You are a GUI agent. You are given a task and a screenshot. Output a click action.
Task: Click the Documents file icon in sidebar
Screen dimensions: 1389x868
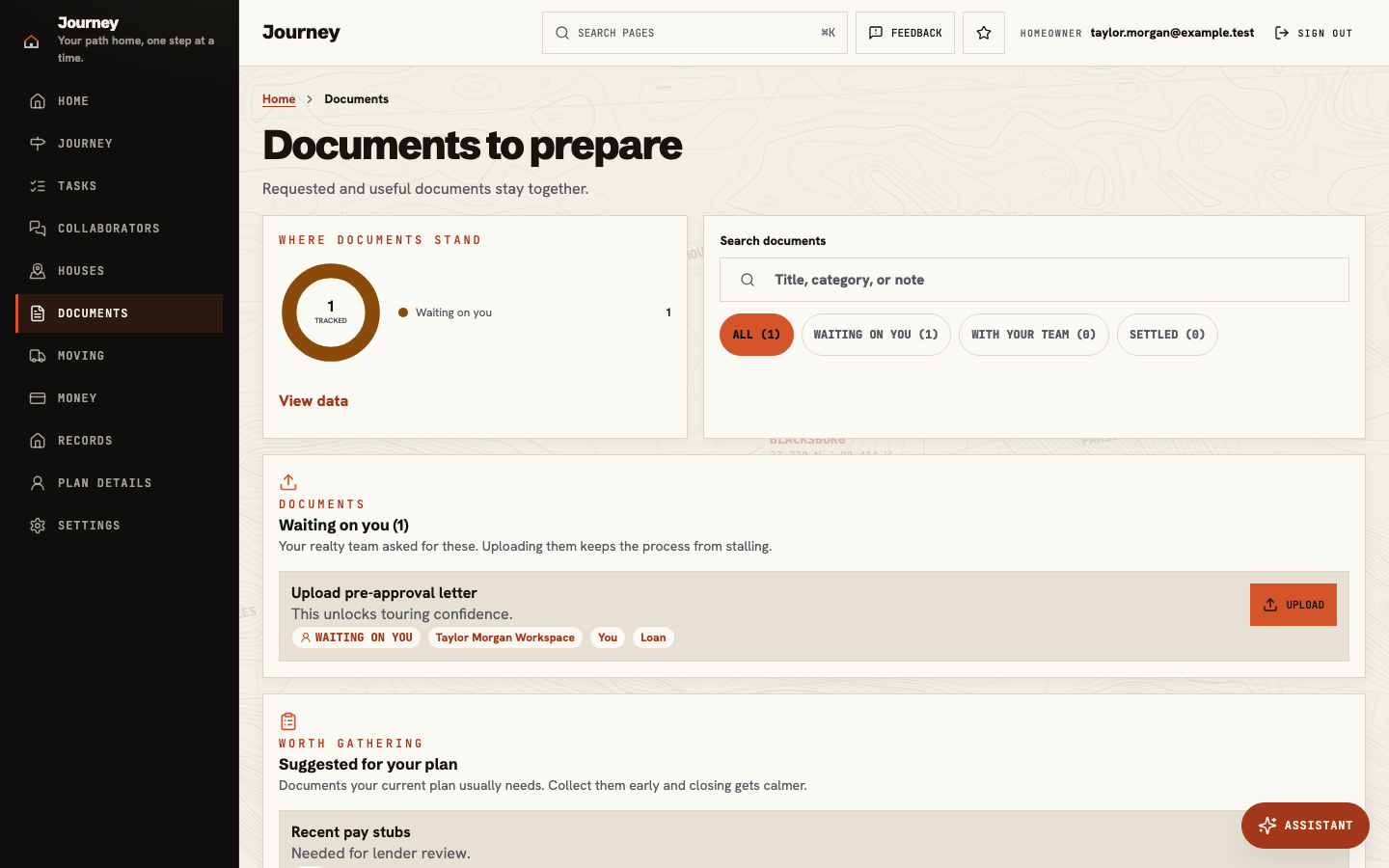[38, 313]
